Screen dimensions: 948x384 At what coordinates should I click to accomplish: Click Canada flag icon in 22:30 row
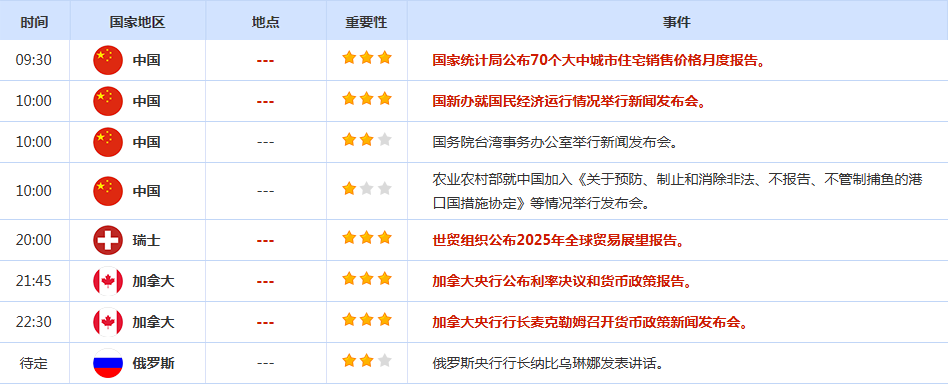pyautogui.click(x=108, y=322)
